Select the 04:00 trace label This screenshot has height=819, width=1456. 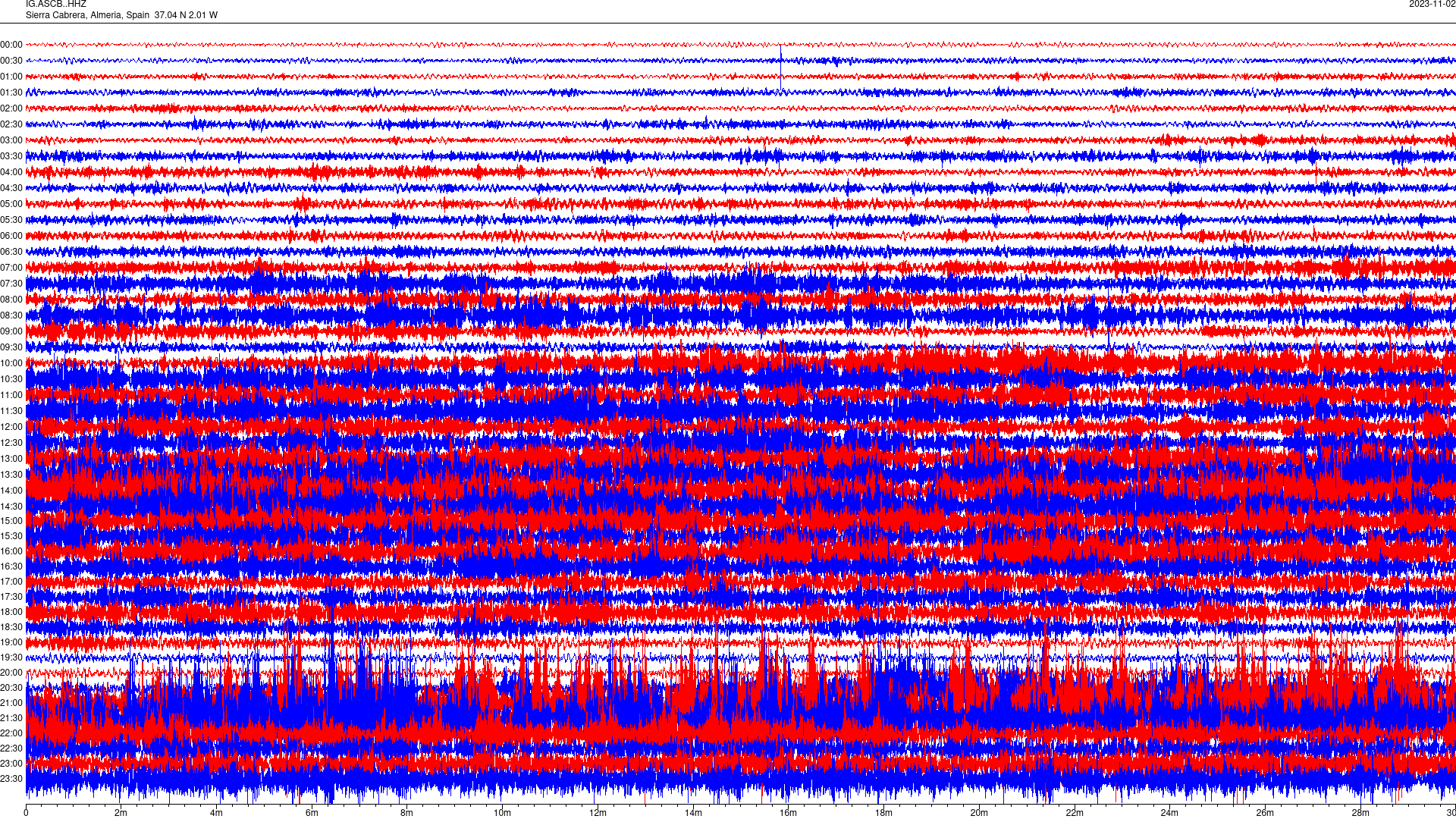(11, 172)
